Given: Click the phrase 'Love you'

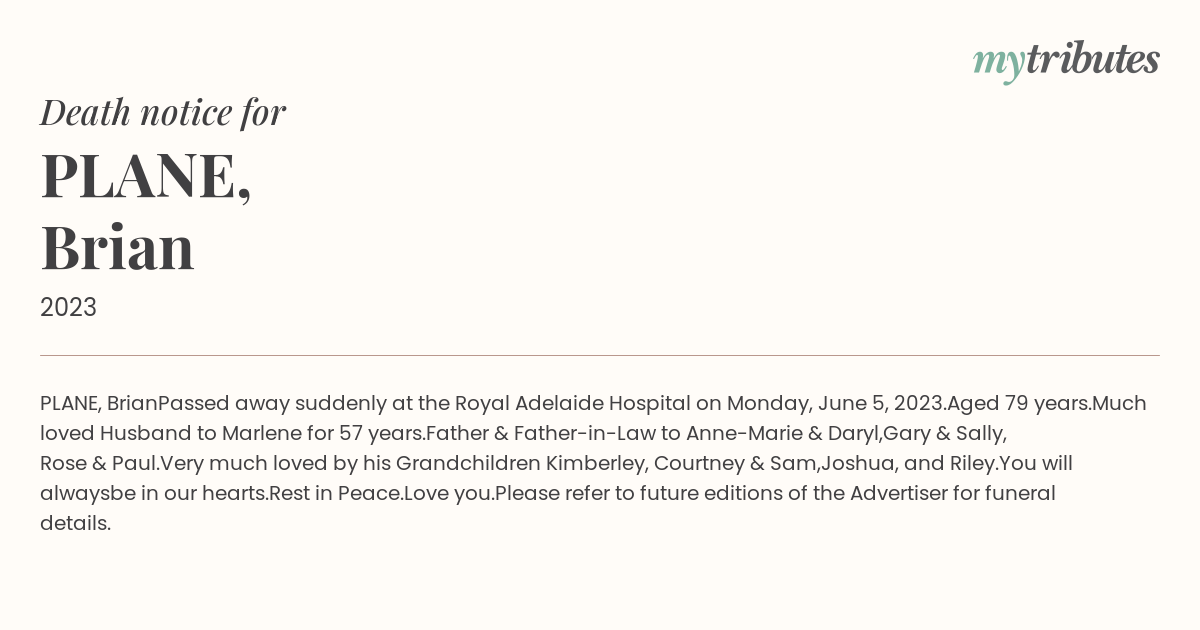Looking at the screenshot, I should click(x=447, y=493).
